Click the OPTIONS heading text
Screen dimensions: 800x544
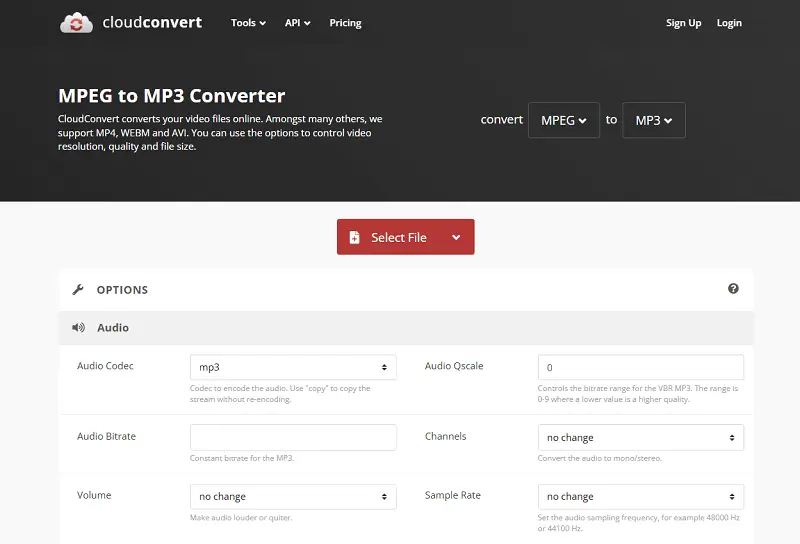pyautogui.click(x=122, y=290)
